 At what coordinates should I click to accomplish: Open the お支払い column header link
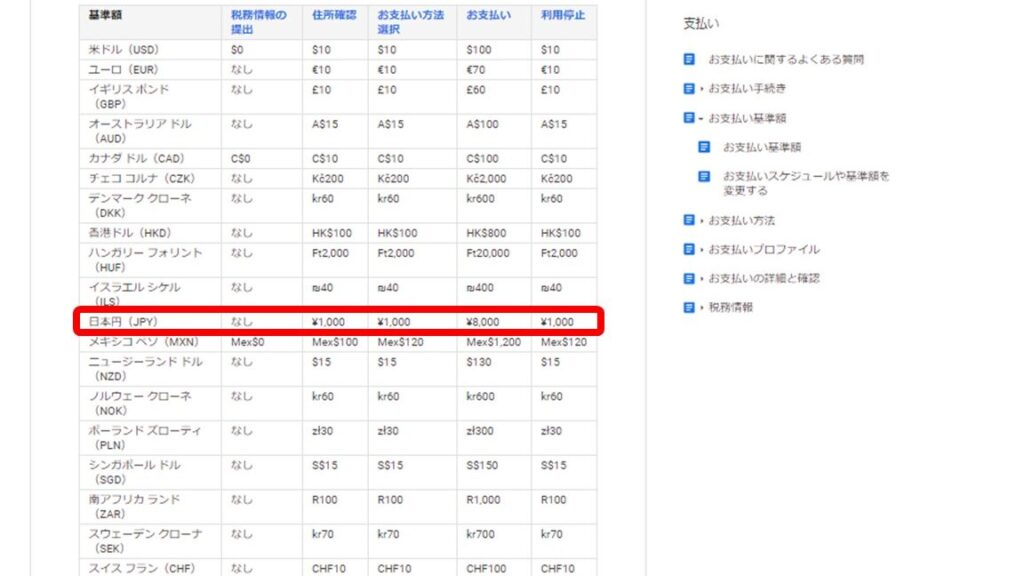(488, 15)
